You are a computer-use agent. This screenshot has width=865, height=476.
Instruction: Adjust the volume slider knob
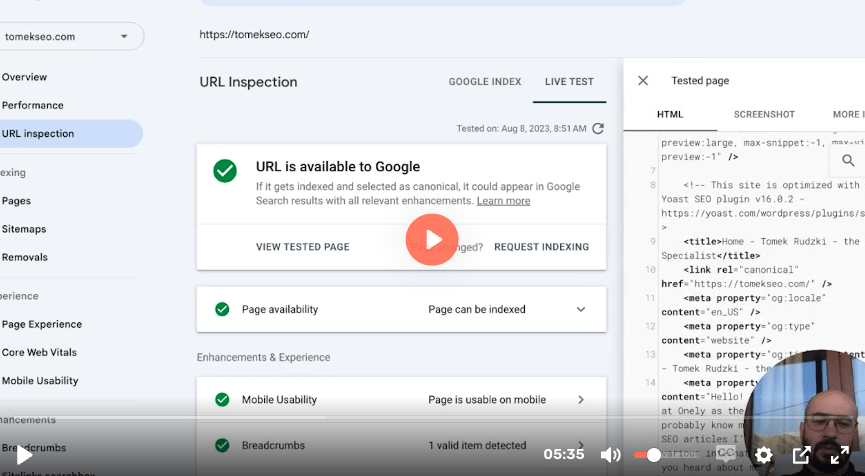(654, 455)
